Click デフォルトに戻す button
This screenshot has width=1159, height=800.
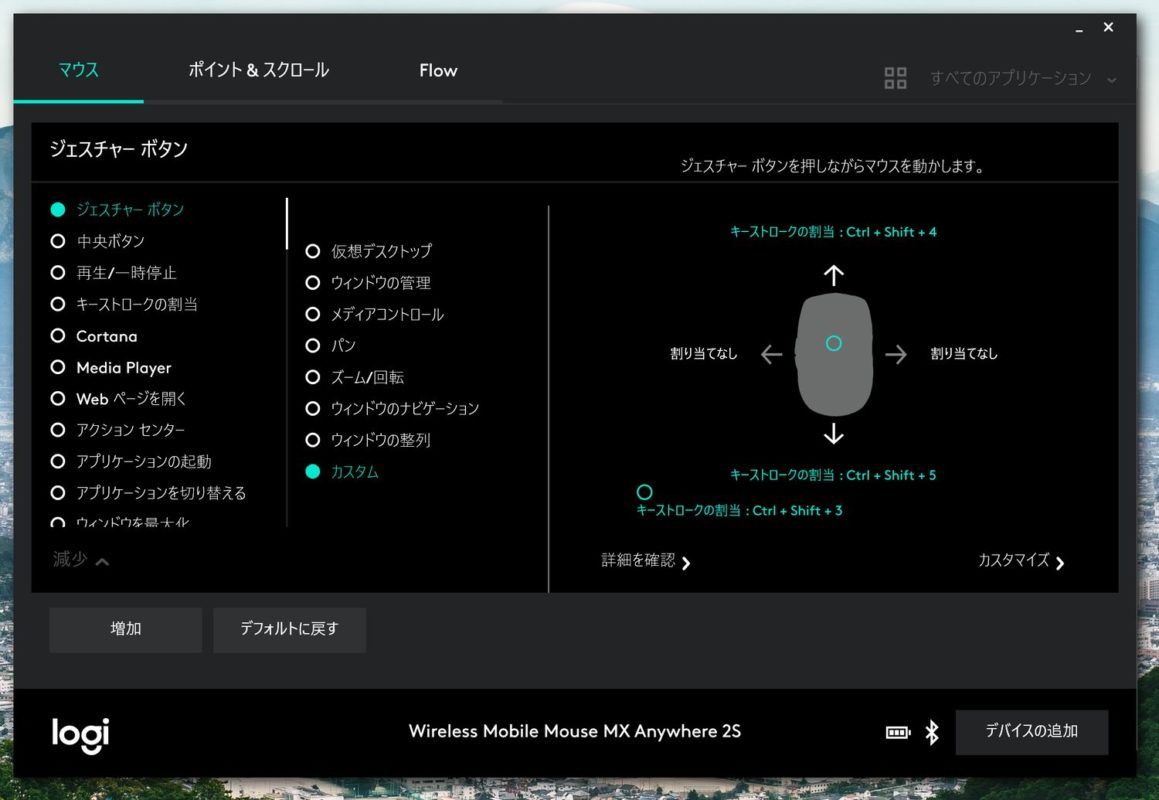pyautogui.click(x=289, y=629)
